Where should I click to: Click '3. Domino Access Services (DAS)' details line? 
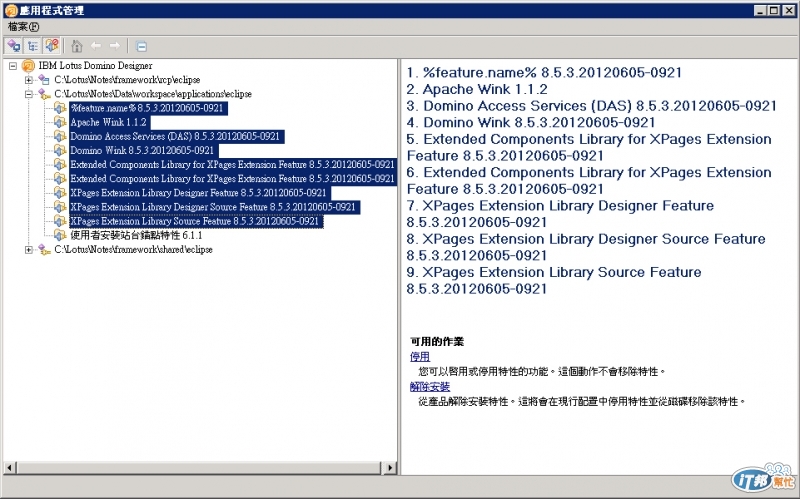pos(591,106)
